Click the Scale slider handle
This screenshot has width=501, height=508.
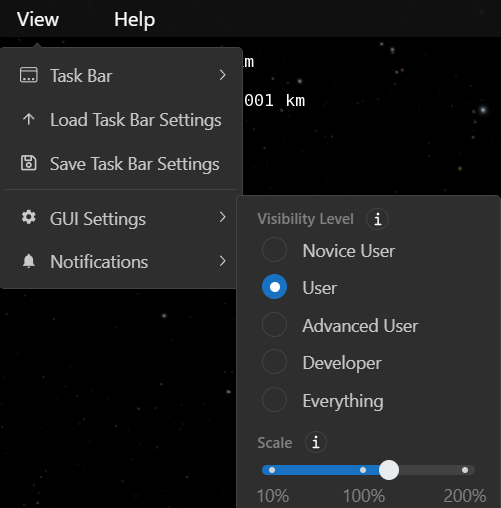pos(389,470)
